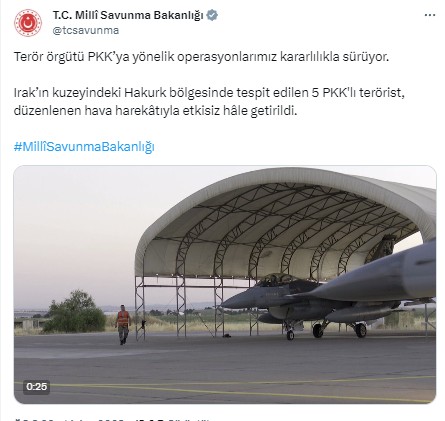Click the yellow taxiway line on the tarmac
This screenshot has width=445, height=421.
point(225,387)
